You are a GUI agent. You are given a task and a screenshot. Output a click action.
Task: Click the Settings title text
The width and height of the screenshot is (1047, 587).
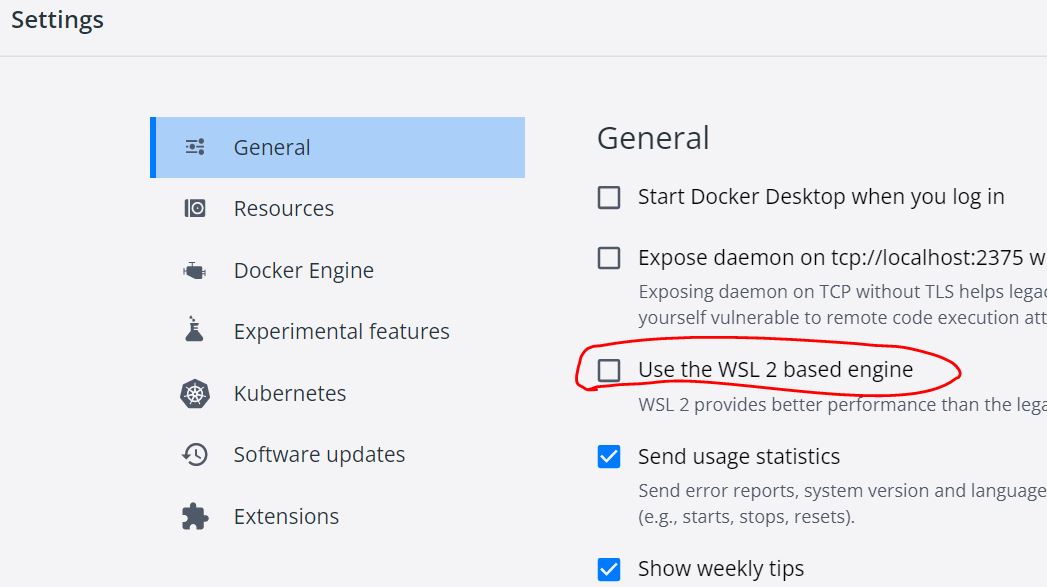tap(57, 19)
